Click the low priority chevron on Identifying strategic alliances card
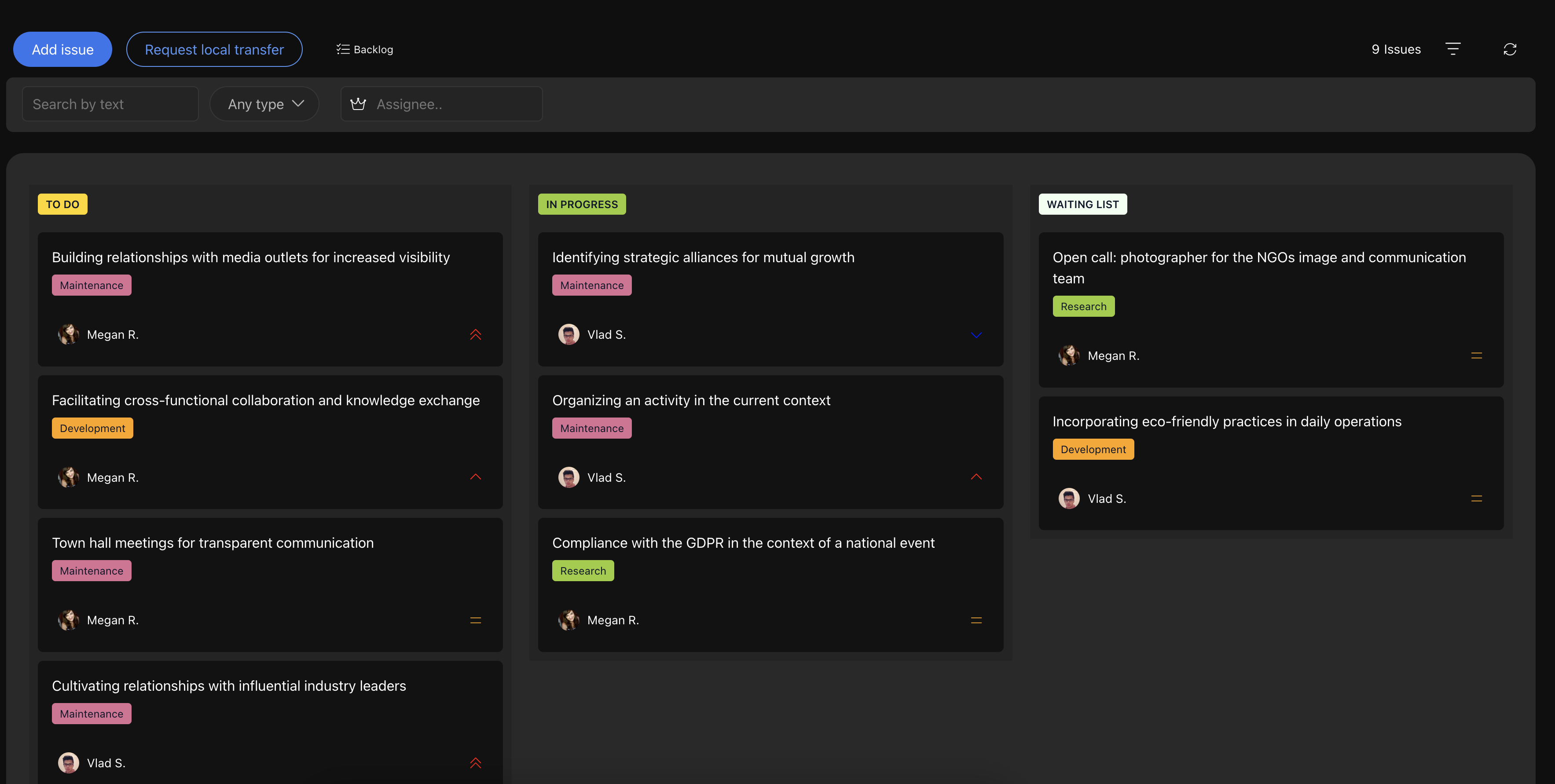1555x784 pixels. tap(976, 334)
